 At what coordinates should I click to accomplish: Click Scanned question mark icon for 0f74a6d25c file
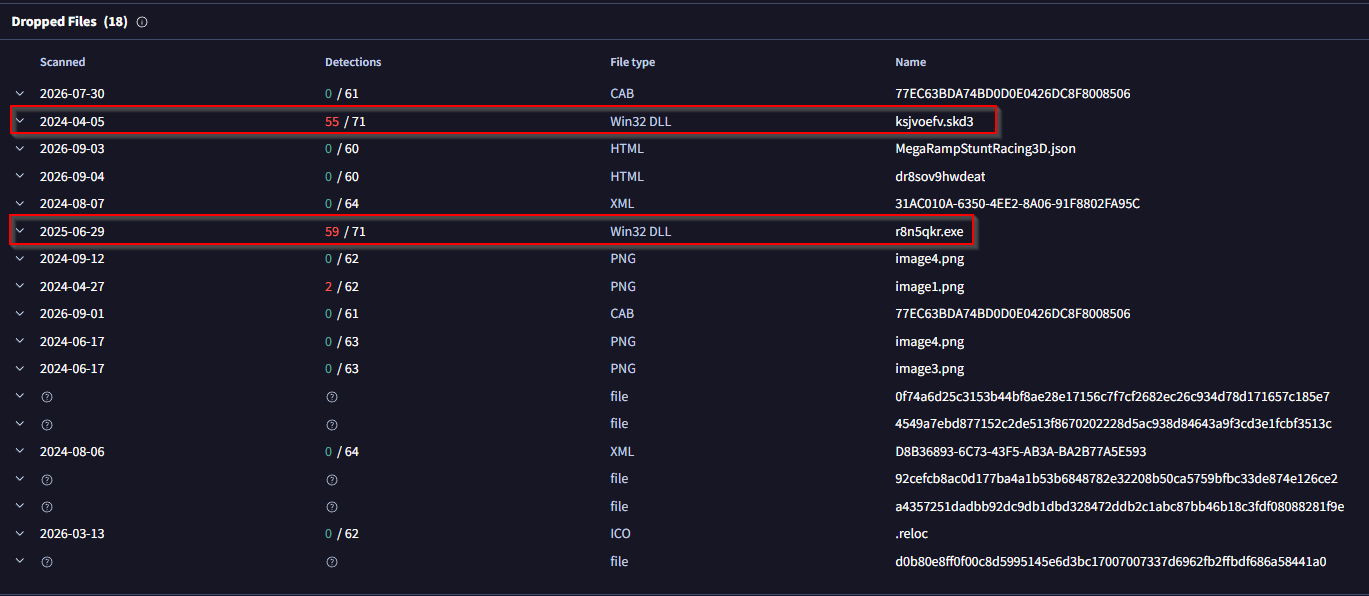[45, 397]
